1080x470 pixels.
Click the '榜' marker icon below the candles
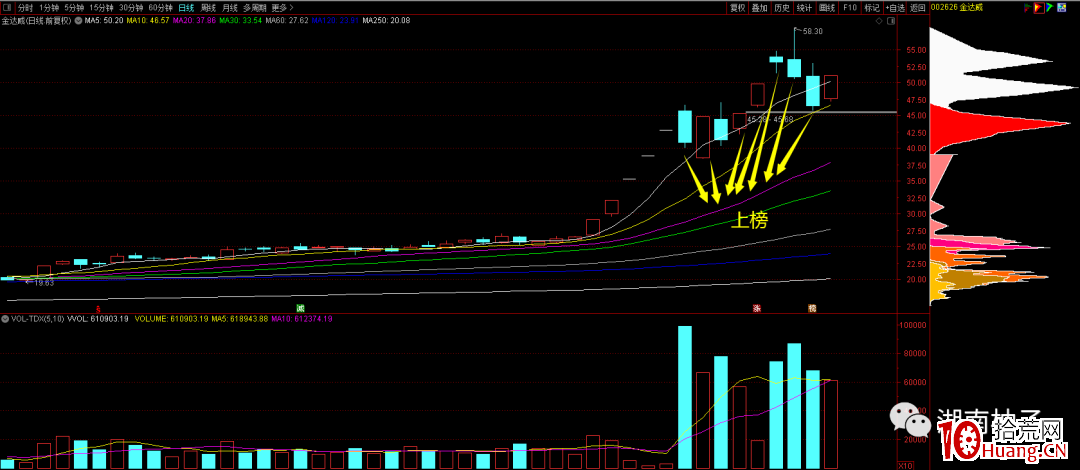click(x=812, y=308)
